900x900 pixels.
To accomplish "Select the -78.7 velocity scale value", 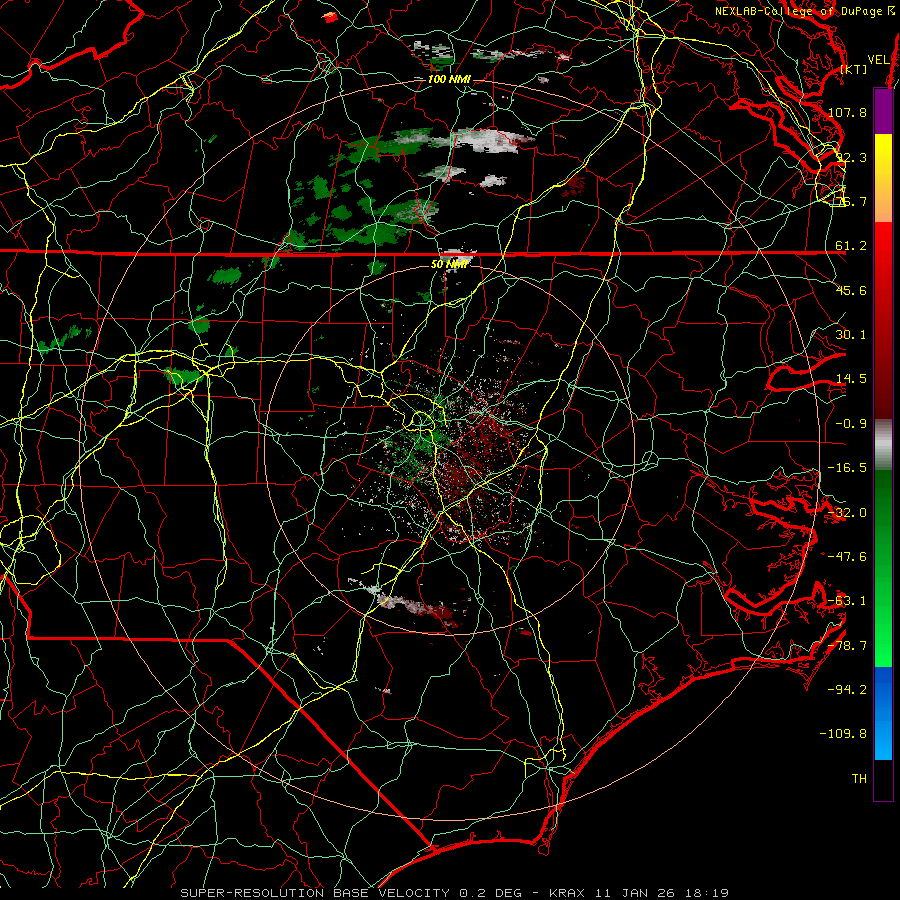I will pos(847,646).
